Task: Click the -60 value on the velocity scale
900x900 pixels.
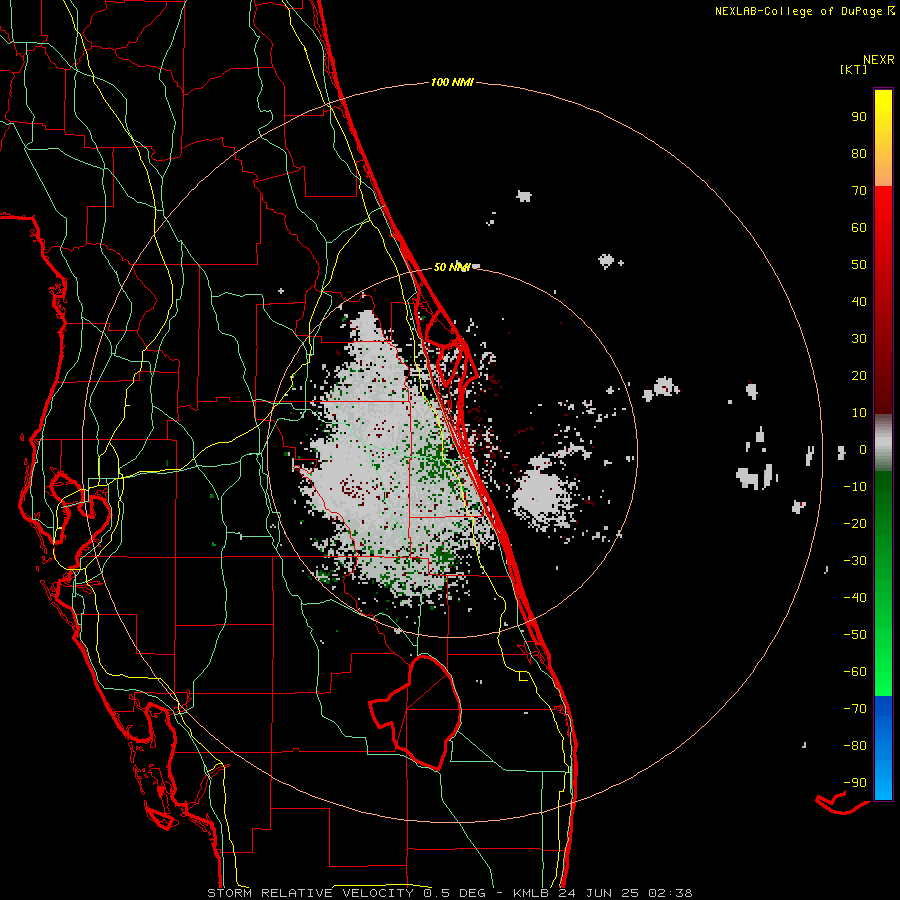Action: pos(855,672)
